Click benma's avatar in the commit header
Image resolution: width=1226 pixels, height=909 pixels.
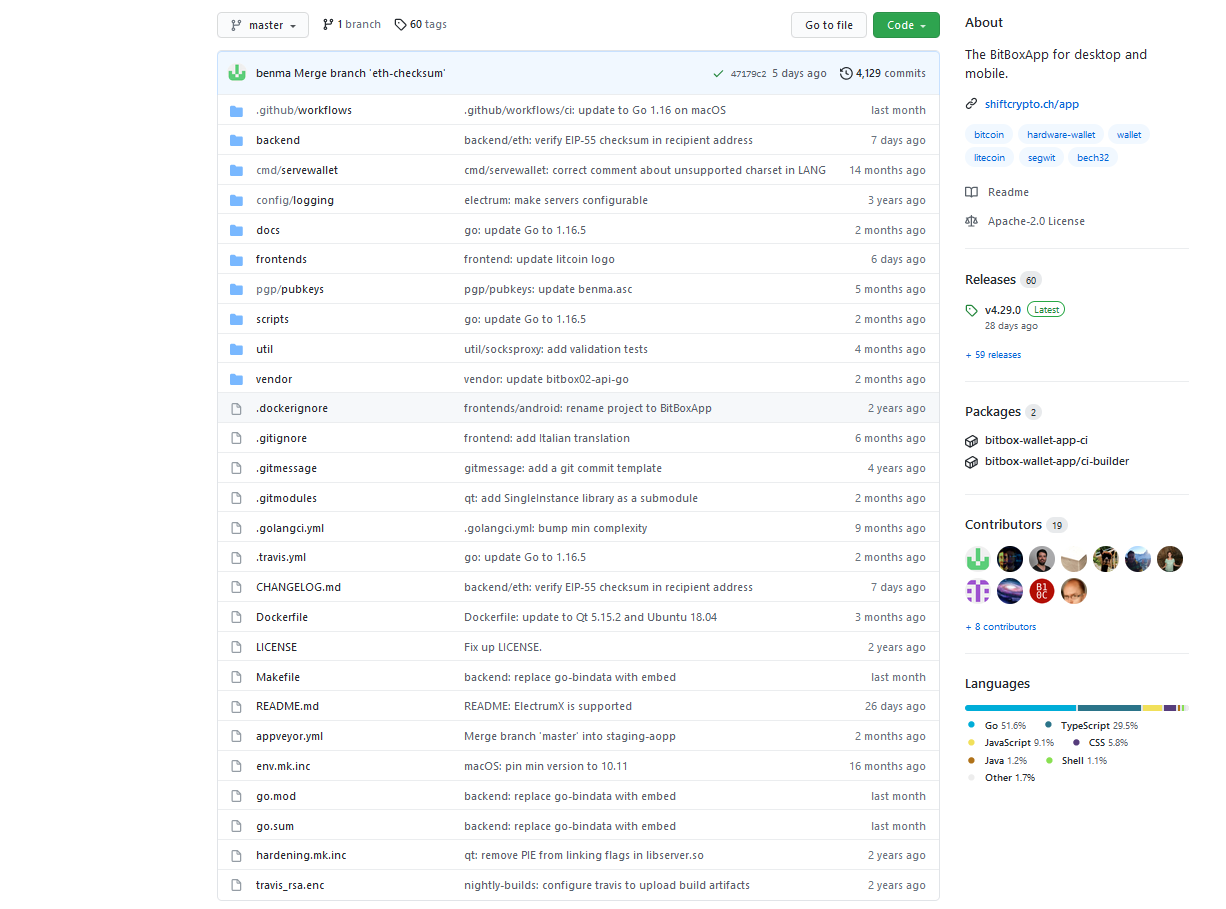click(x=237, y=73)
